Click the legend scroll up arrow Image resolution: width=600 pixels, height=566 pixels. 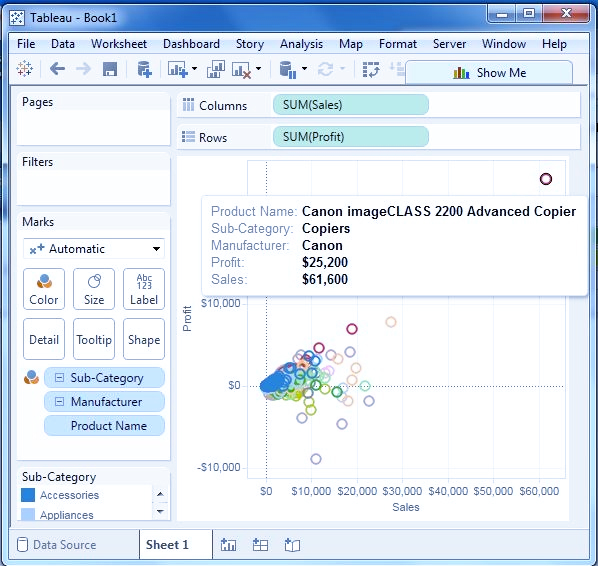(160, 494)
